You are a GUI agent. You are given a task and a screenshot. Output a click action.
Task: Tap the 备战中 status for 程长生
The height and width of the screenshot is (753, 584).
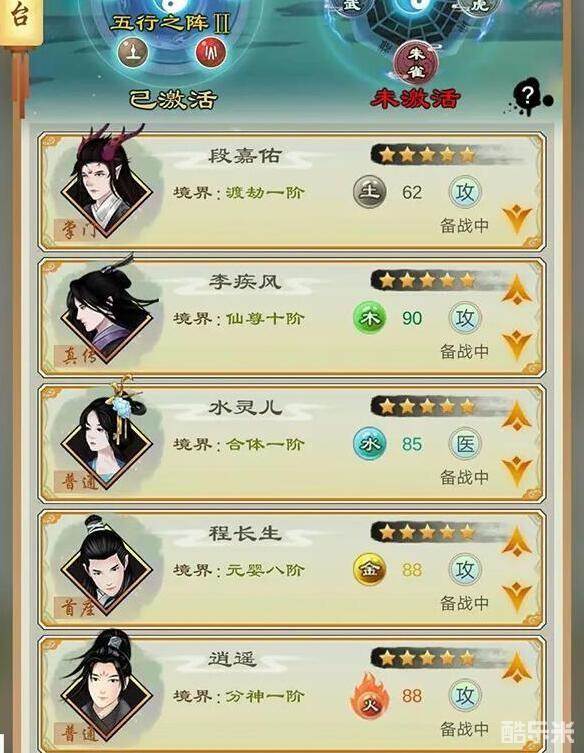point(464,603)
